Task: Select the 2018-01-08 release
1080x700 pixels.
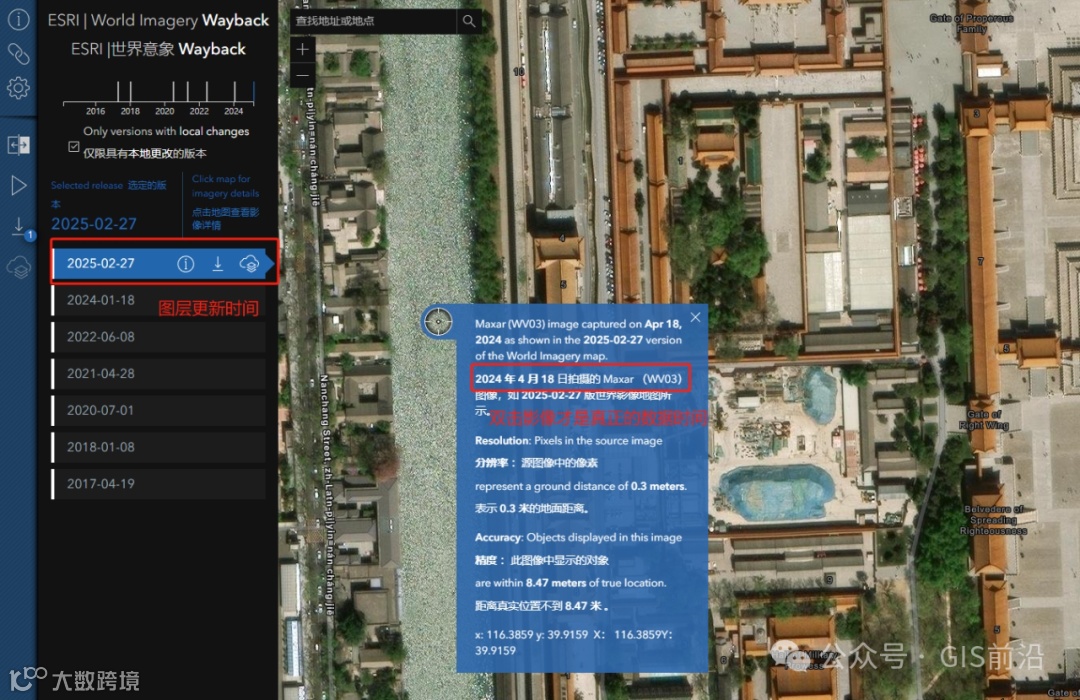Action: [x=159, y=447]
